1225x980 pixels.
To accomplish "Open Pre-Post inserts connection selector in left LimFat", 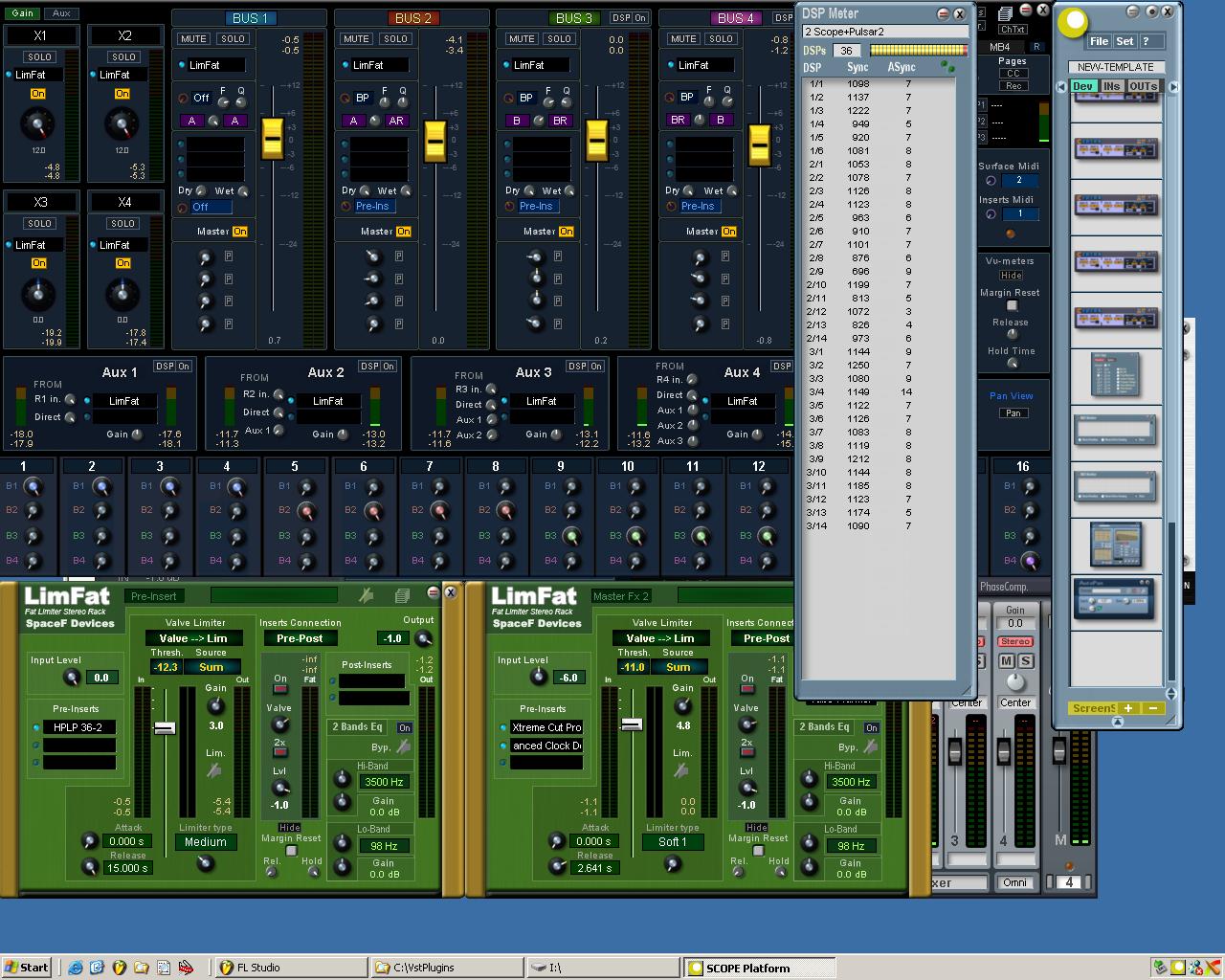I will [300, 638].
